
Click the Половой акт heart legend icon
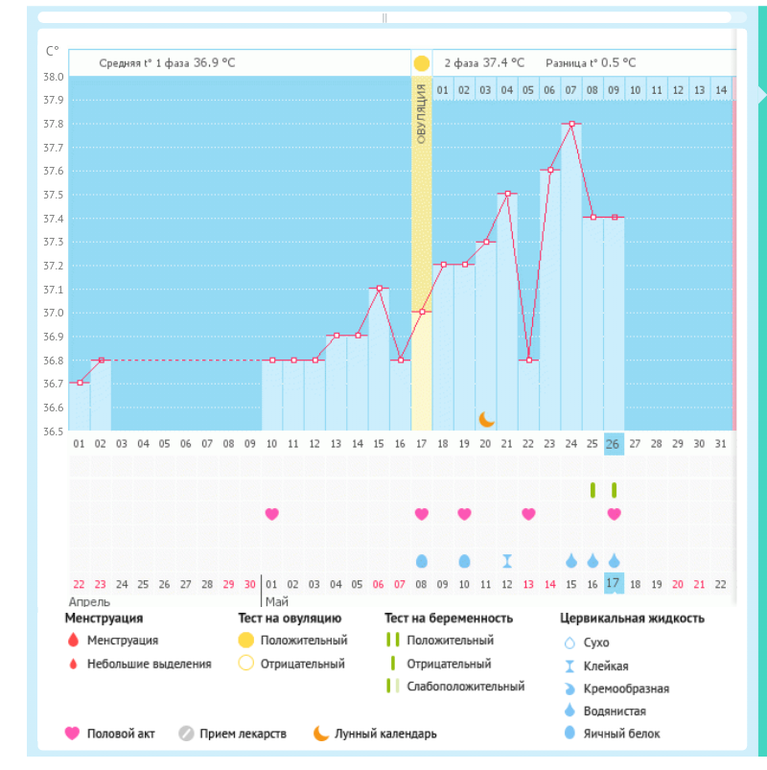point(71,733)
